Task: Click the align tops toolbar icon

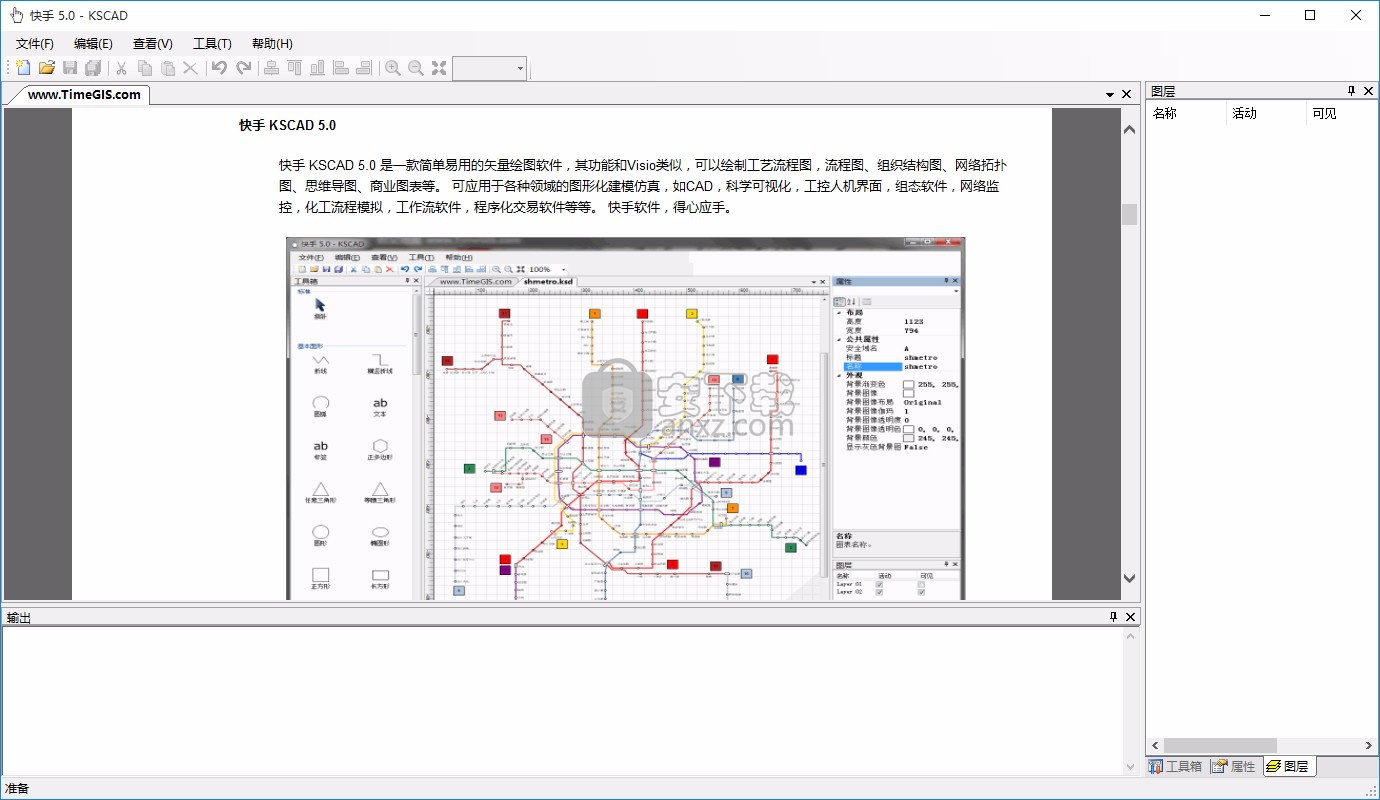Action: coord(294,68)
